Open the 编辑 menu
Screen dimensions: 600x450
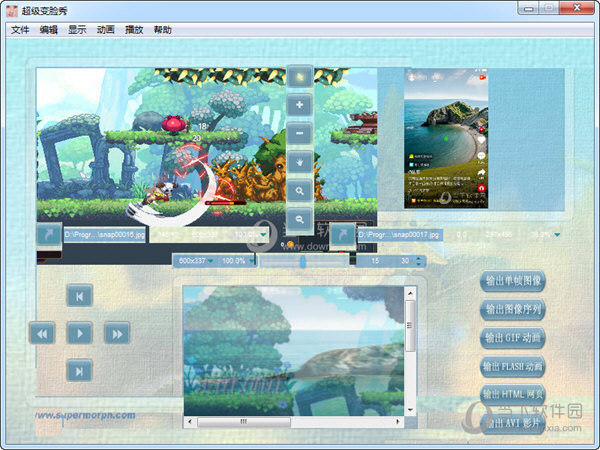click(x=49, y=30)
